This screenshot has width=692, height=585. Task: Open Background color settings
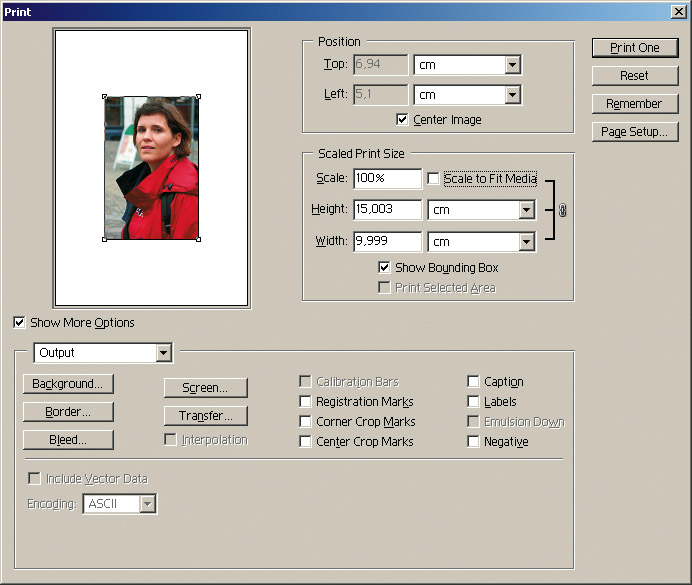tap(68, 384)
